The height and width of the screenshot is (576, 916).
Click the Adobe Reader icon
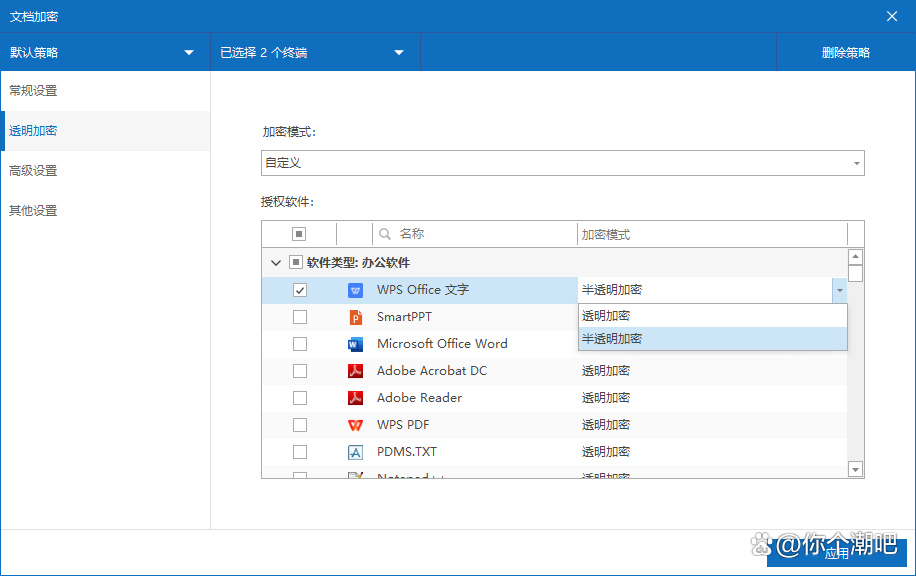pyautogui.click(x=355, y=398)
